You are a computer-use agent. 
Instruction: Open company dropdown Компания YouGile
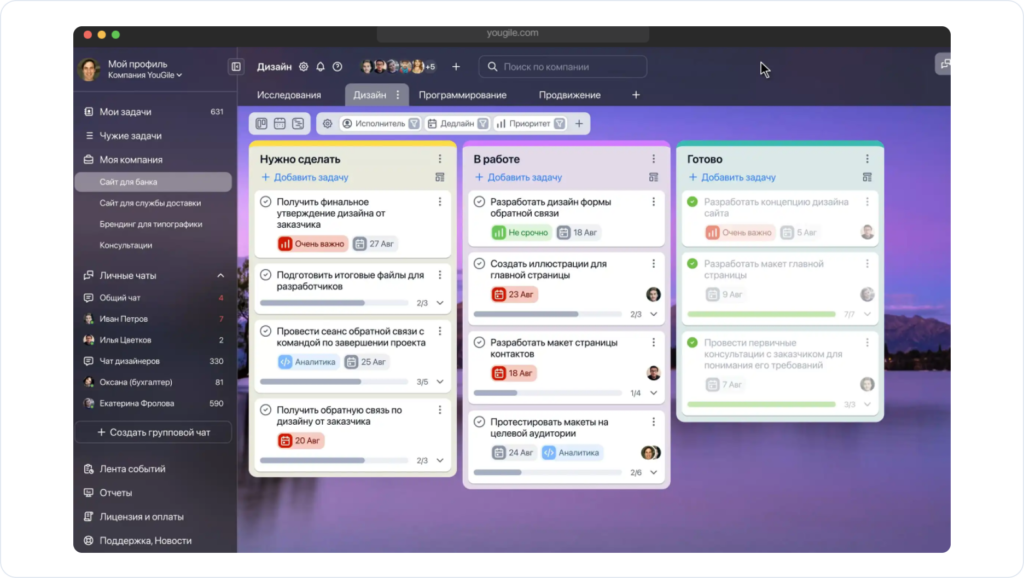pyautogui.click(x=145, y=75)
